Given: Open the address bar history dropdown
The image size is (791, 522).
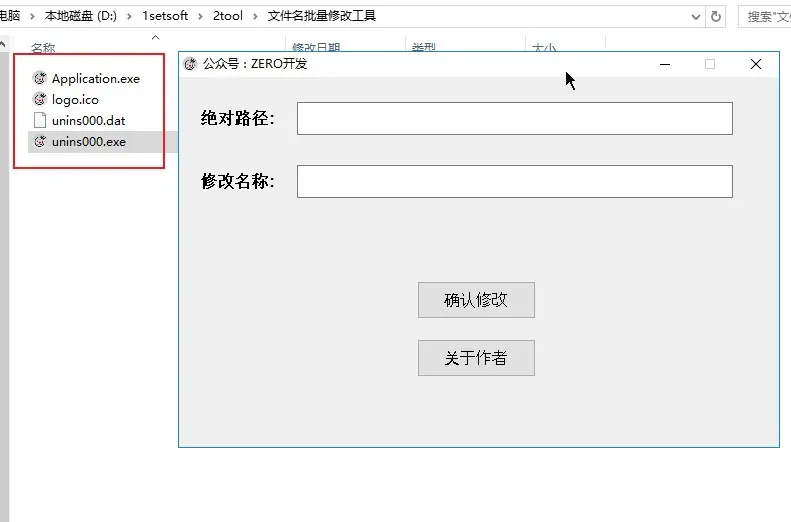Looking at the screenshot, I should pyautogui.click(x=696, y=17).
